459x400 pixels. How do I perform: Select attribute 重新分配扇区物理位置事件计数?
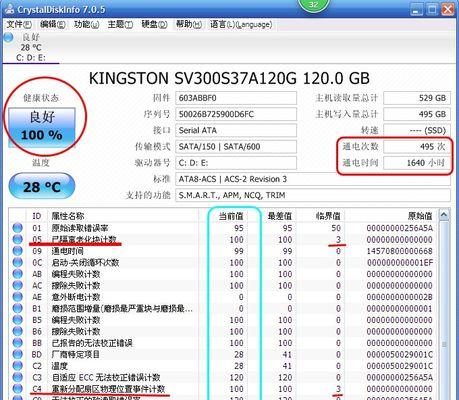click(x=108, y=389)
